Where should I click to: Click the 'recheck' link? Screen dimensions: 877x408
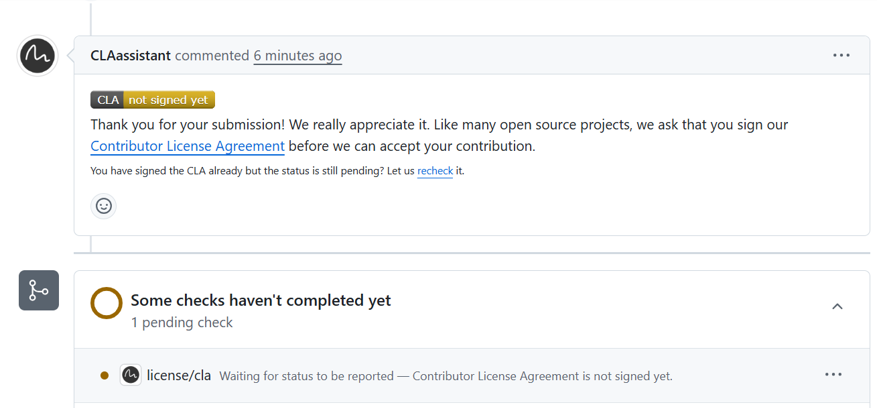pyautogui.click(x=435, y=171)
